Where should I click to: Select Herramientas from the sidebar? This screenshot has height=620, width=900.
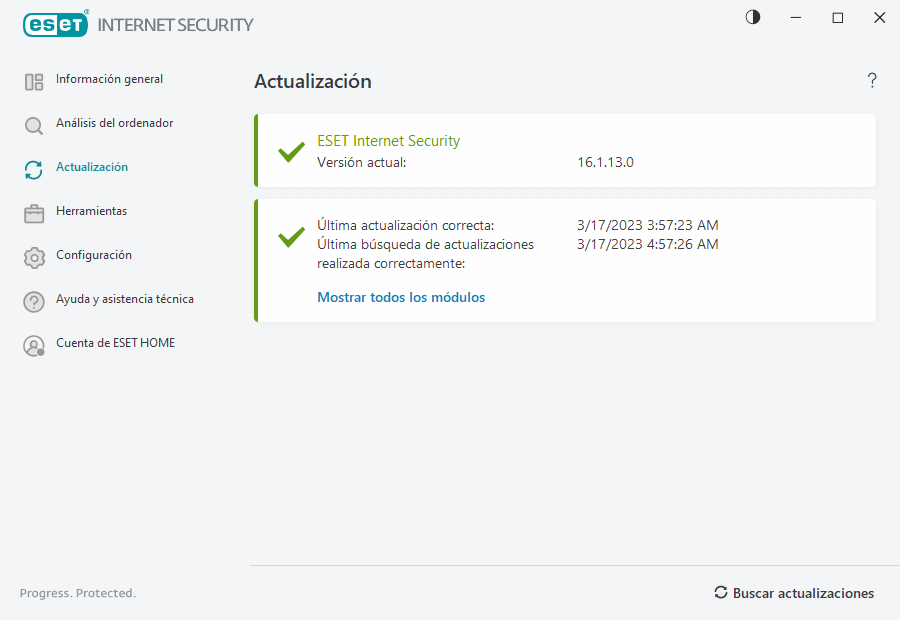pos(91,211)
